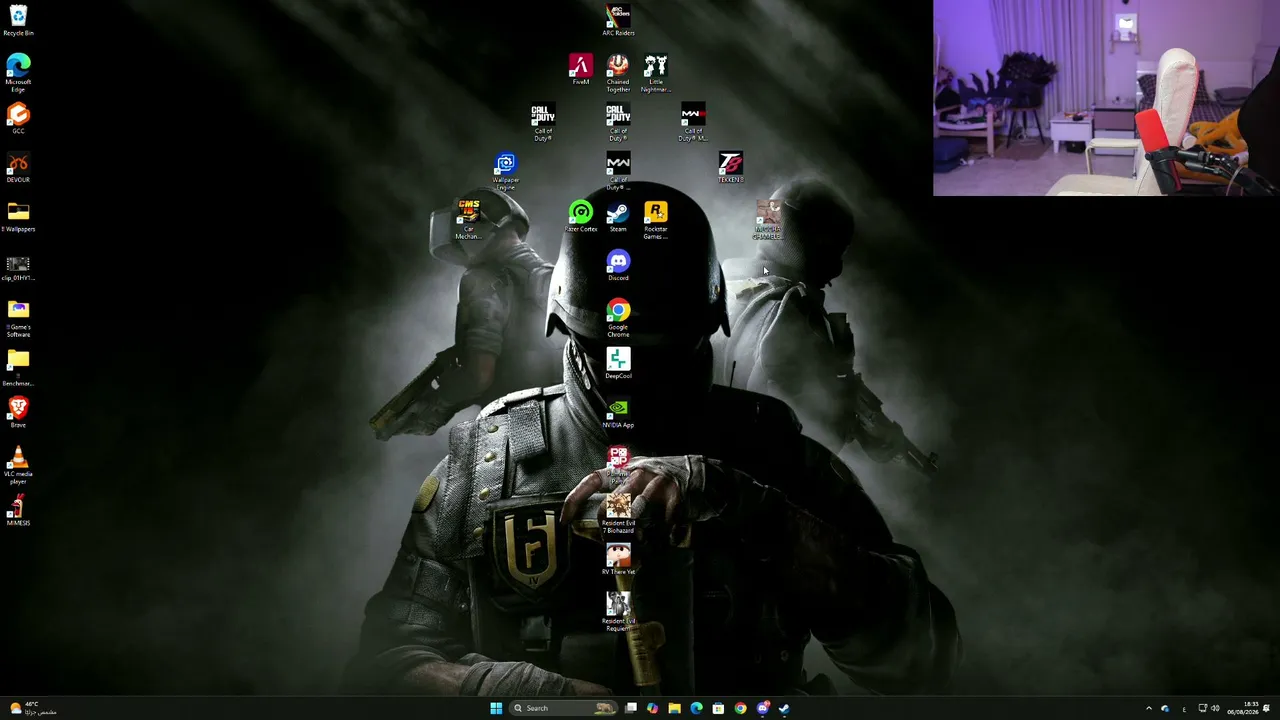Open the notifications bell in the tray

(1267, 708)
